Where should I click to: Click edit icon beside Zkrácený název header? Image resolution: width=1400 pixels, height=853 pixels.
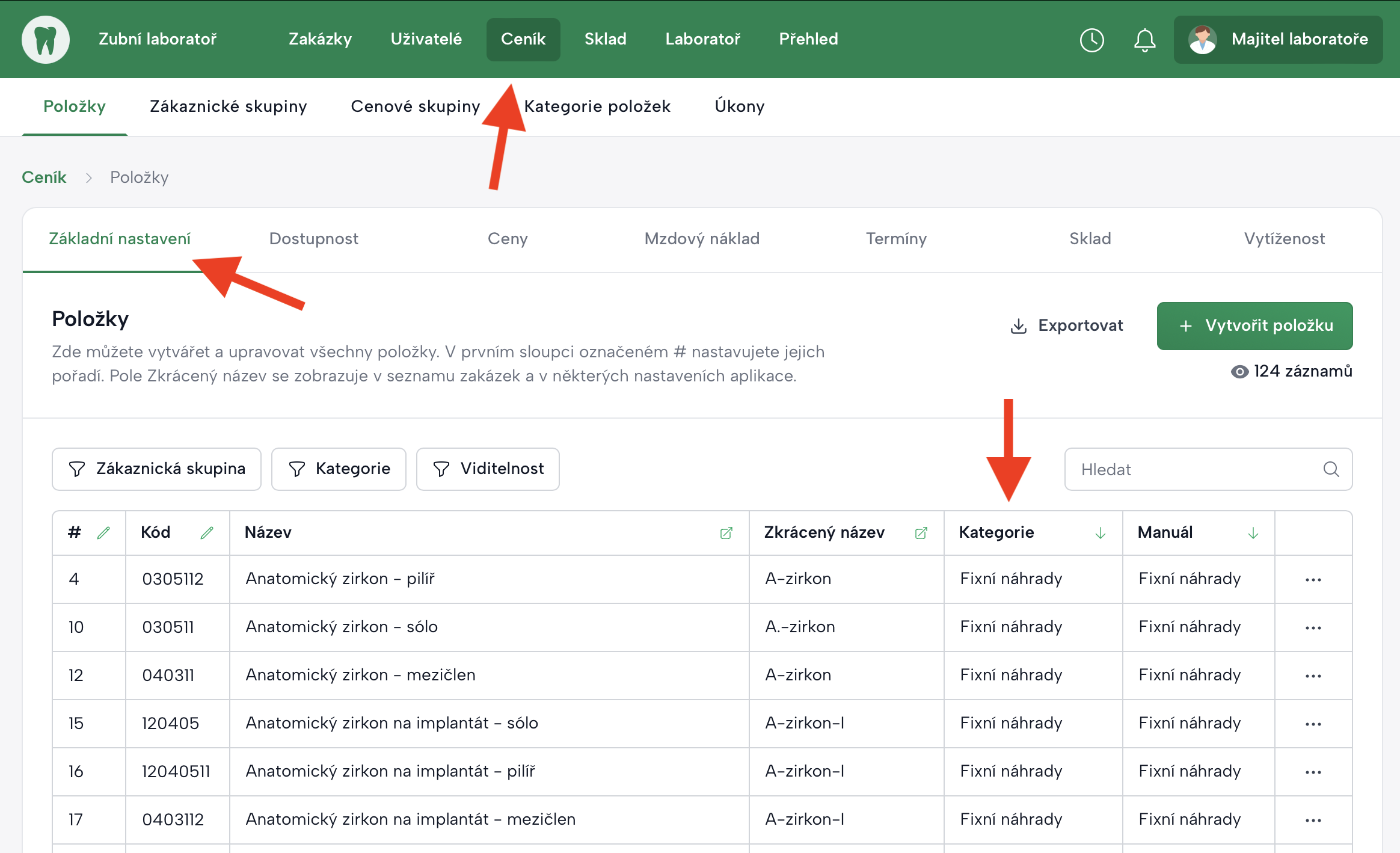tap(921, 533)
